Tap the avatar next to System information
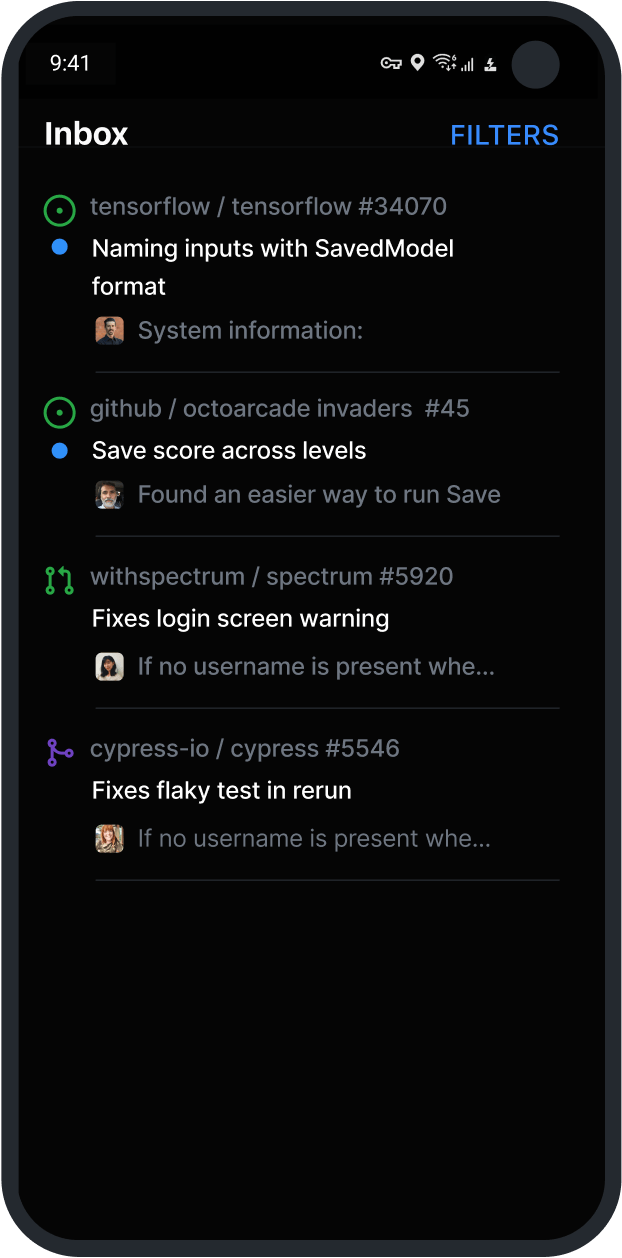The height and width of the screenshot is (1258, 622). (109, 331)
